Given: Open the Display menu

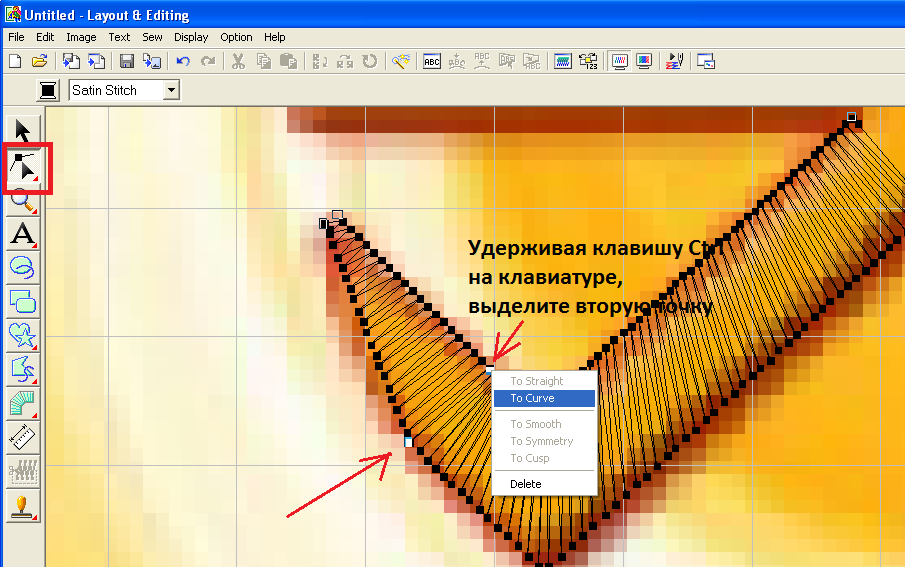Looking at the screenshot, I should 191,37.
